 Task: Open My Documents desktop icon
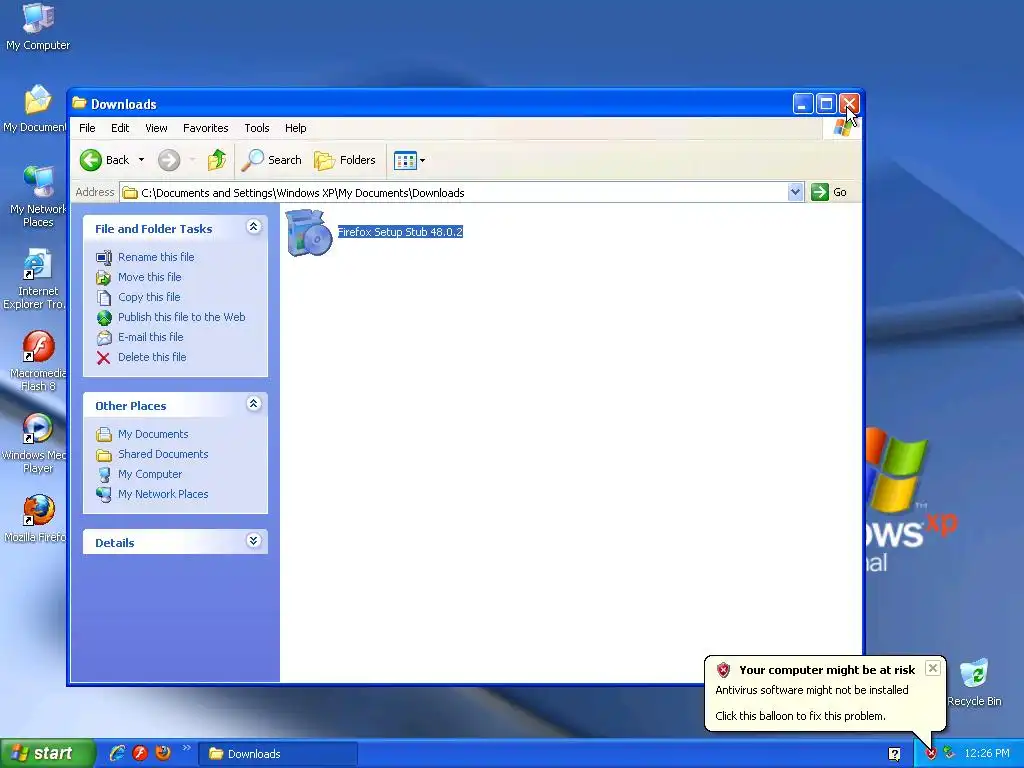pos(37,108)
